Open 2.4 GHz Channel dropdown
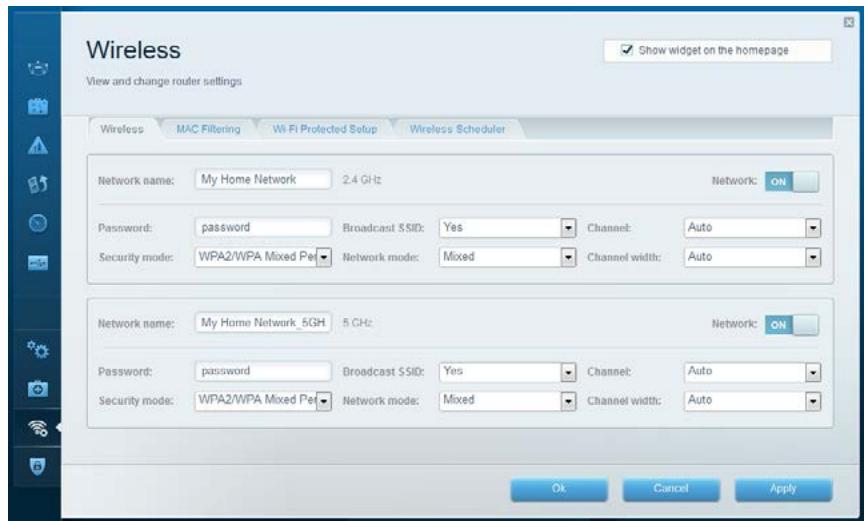The image size is (867, 521). [x=752, y=227]
